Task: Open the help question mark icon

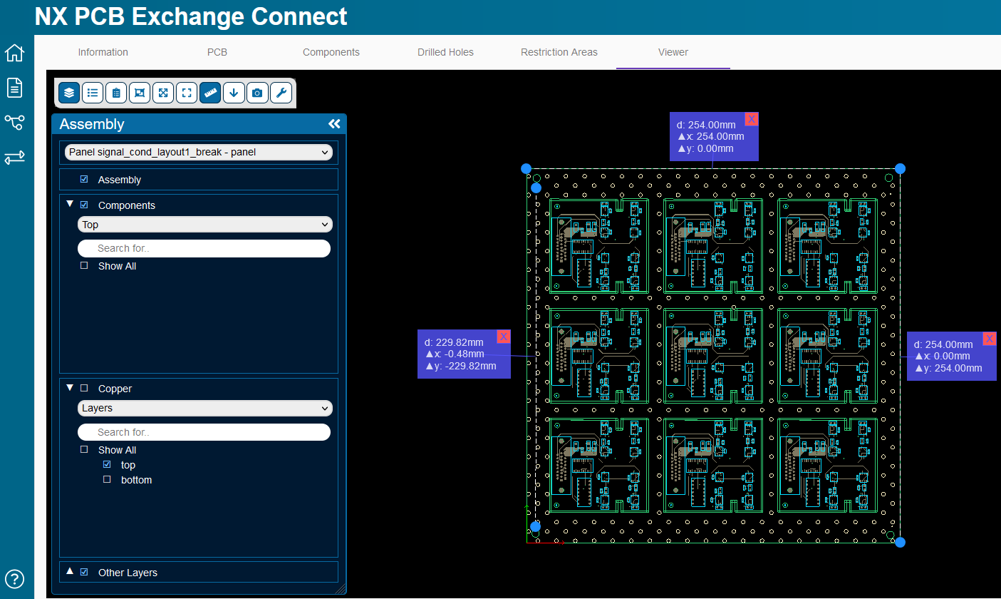Action: point(14,578)
